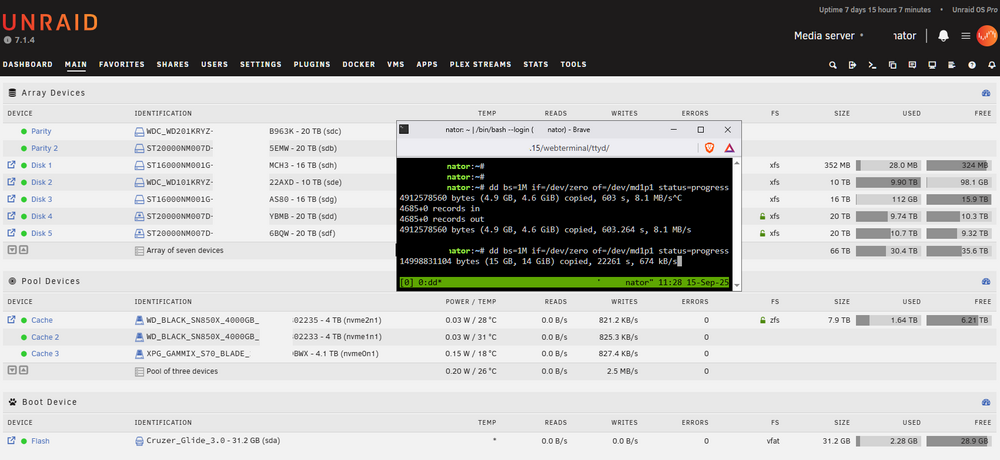The width and height of the screenshot is (1000, 460).
Task: Click the drive icon next to the Parity WDC_WD201KRYZ
Action: tap(139, 131)
